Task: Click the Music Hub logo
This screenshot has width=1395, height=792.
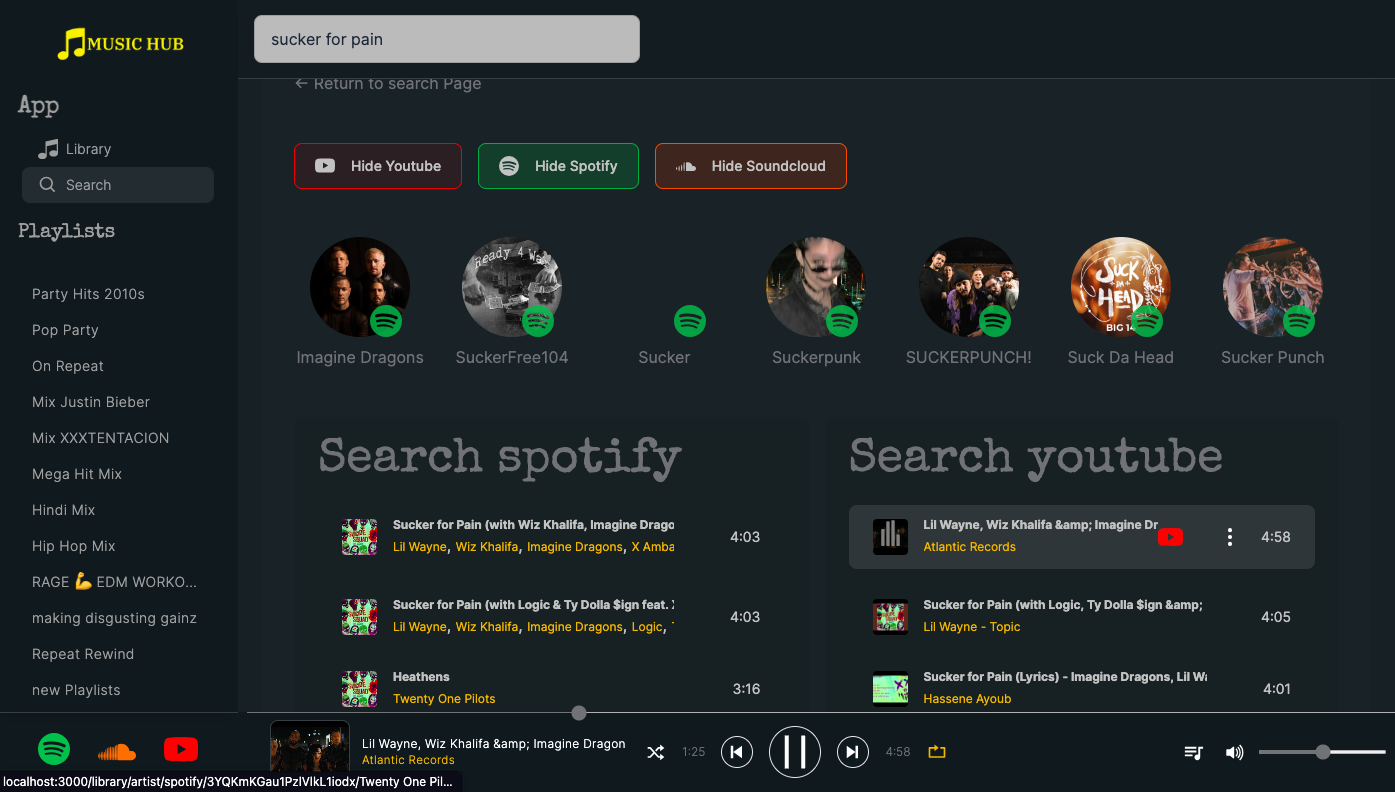Action: pos(120,43)
